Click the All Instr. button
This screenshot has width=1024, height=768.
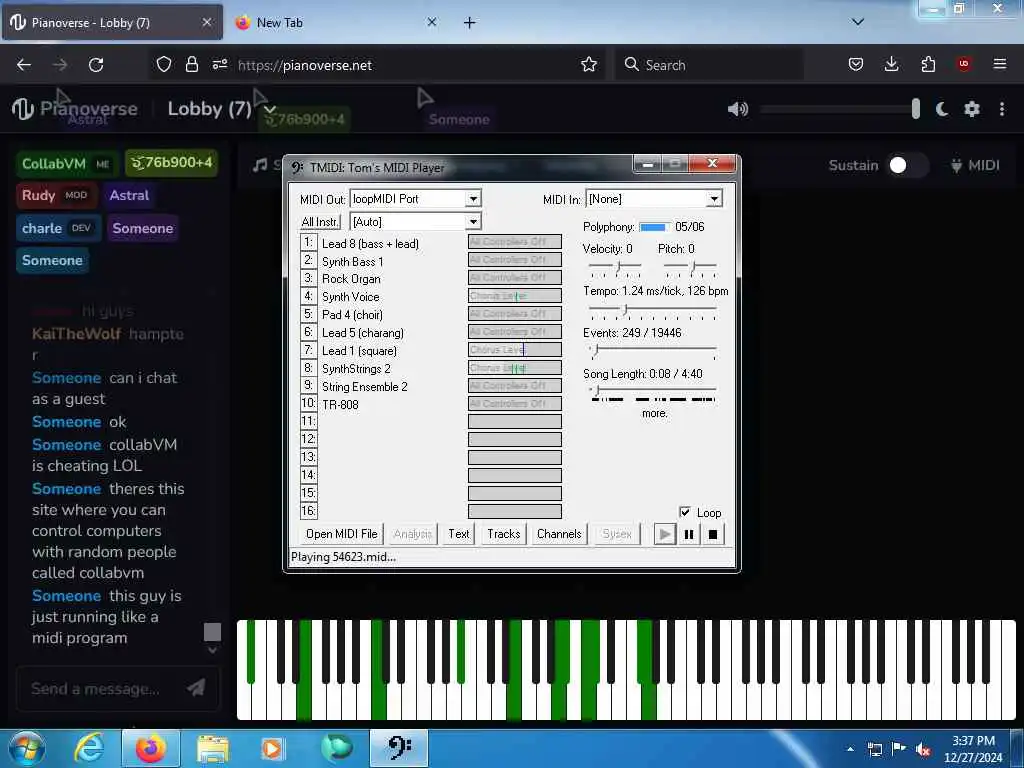coord(320,222)
